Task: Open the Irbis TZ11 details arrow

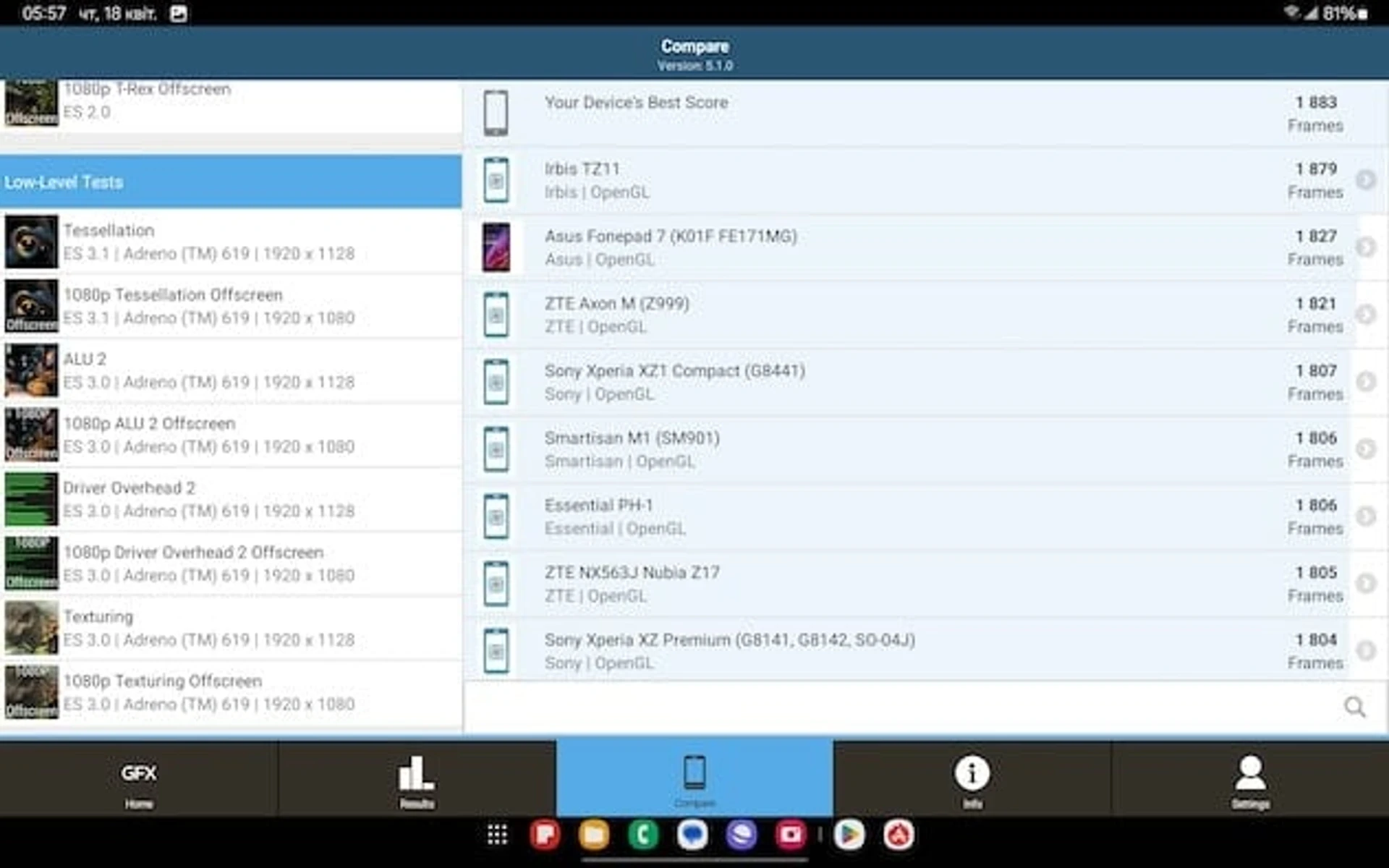Action: (1365, 179)
